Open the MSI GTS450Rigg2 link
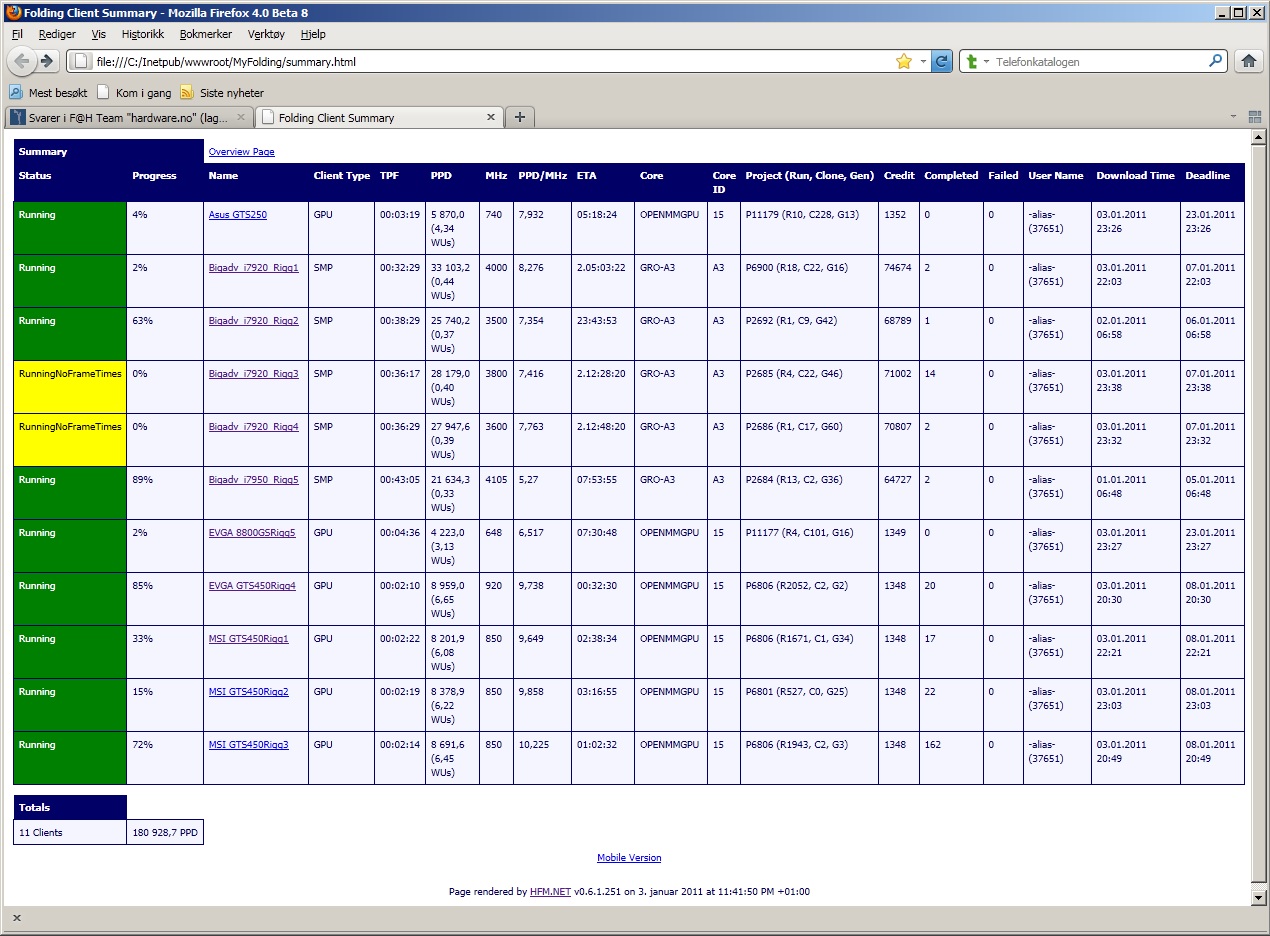The width and height of the screenshot is (1270, 936). 249,692
